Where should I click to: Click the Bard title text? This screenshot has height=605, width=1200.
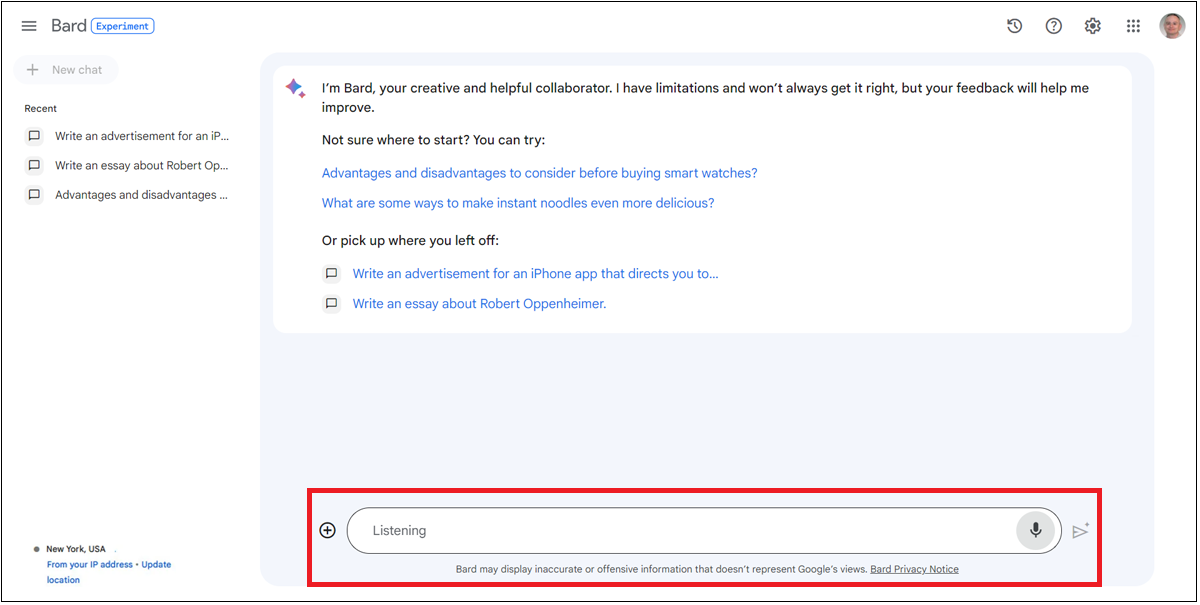(69, 26)
